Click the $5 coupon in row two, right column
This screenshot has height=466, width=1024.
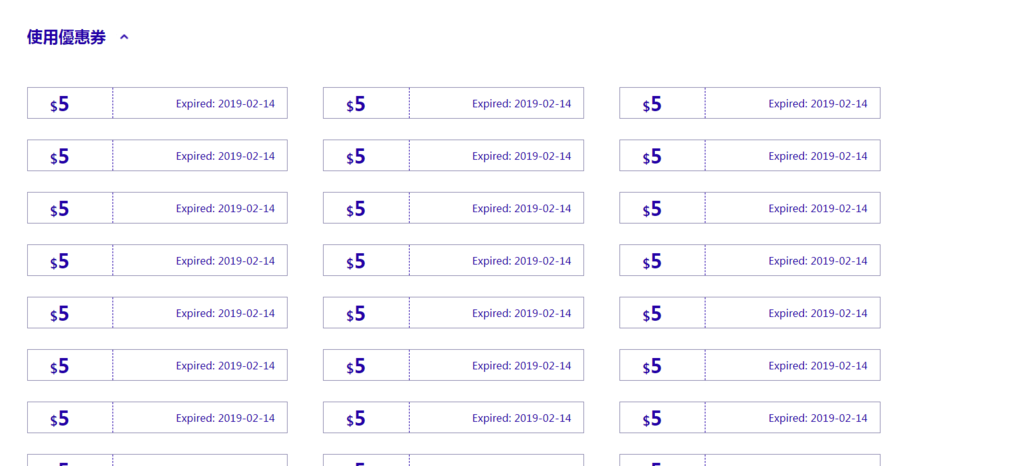749,155
